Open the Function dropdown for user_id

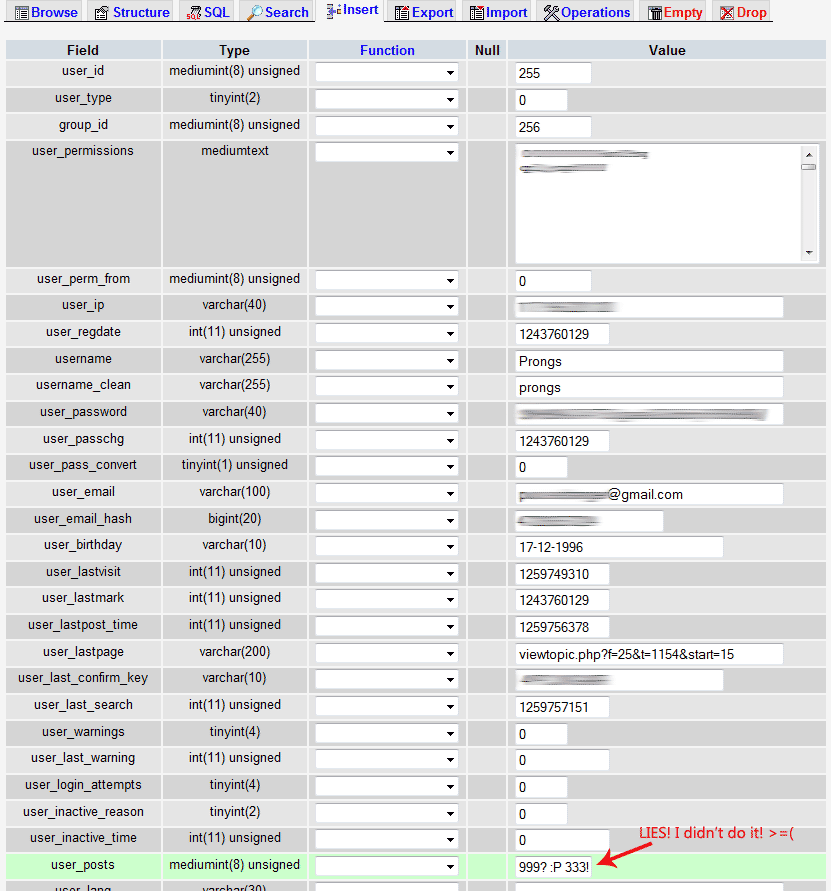point(386,72)
